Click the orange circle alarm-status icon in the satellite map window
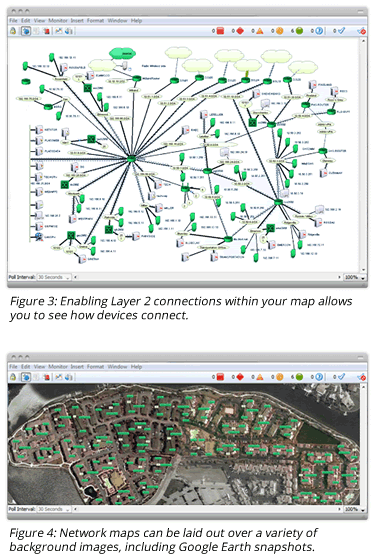Viewport: 375px width, 559px height. (279, 377)
